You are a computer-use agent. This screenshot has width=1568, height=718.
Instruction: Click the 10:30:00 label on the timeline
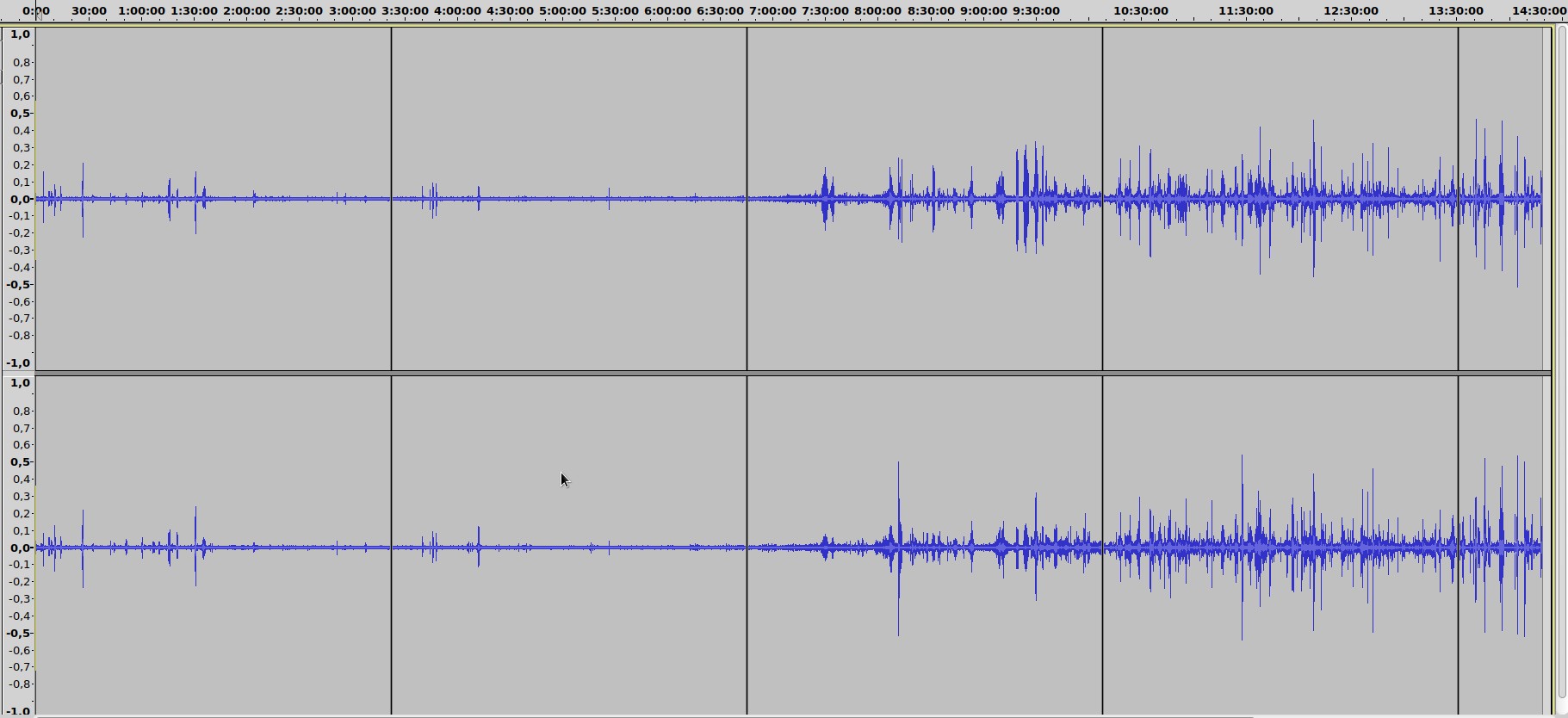tap(1141, 10)
